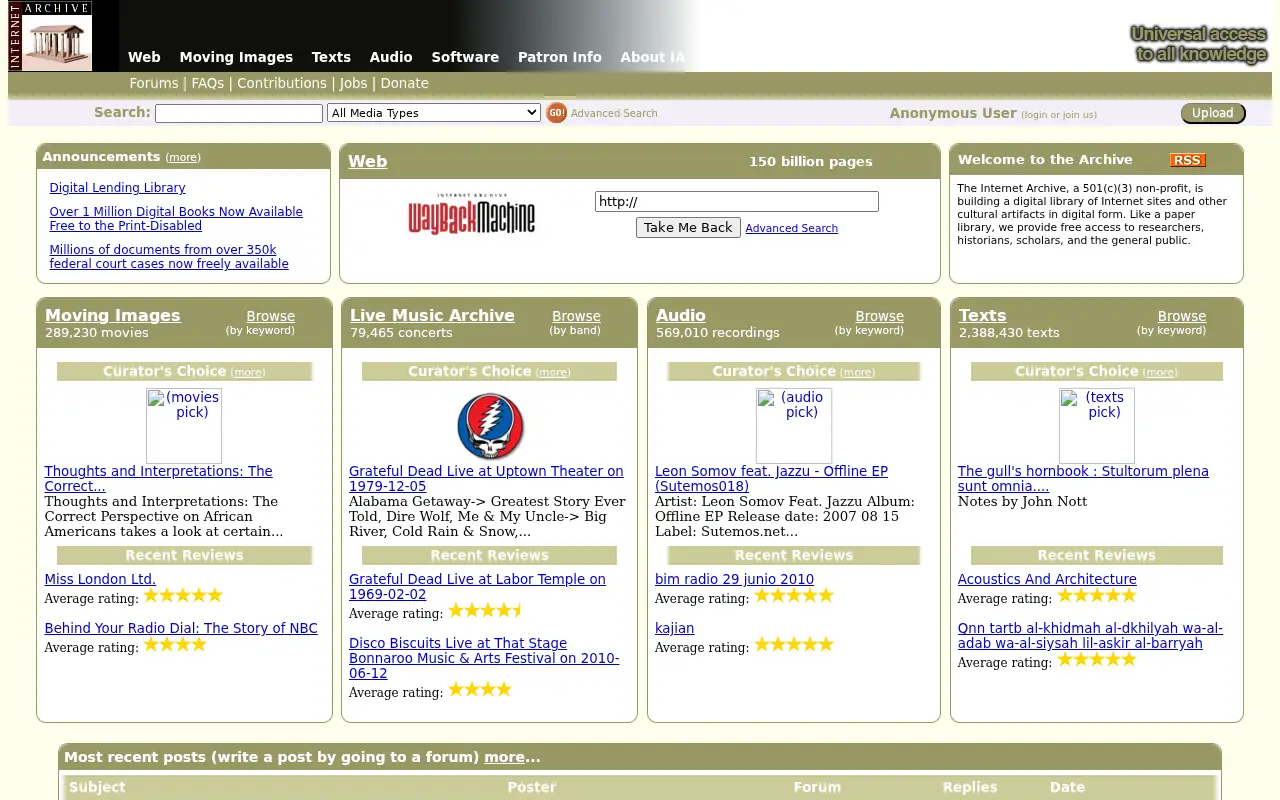Select the Software tab
The image size is (1280, 800).
tap(465, 57)
